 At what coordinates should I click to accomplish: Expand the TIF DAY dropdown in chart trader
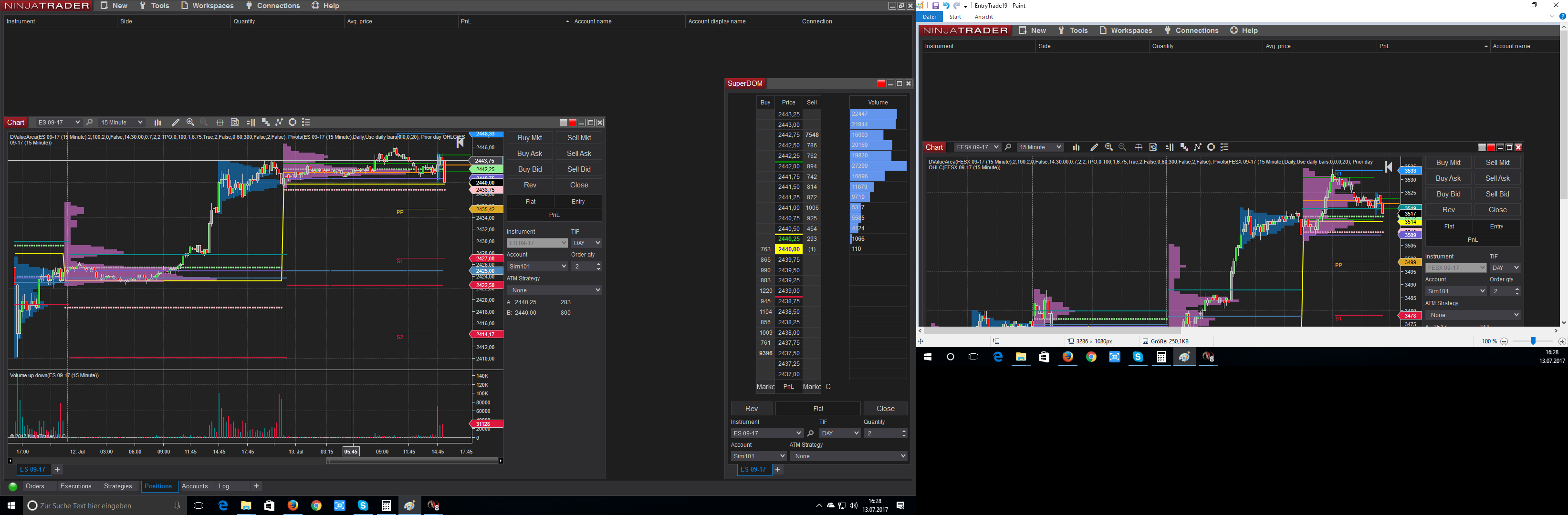587,243
